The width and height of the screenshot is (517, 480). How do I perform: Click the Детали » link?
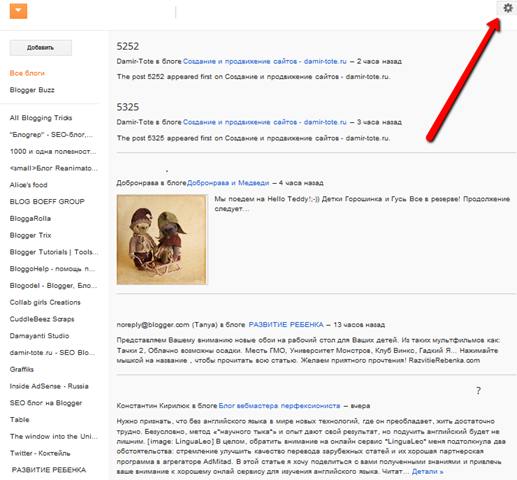click(x=428, y=472)
